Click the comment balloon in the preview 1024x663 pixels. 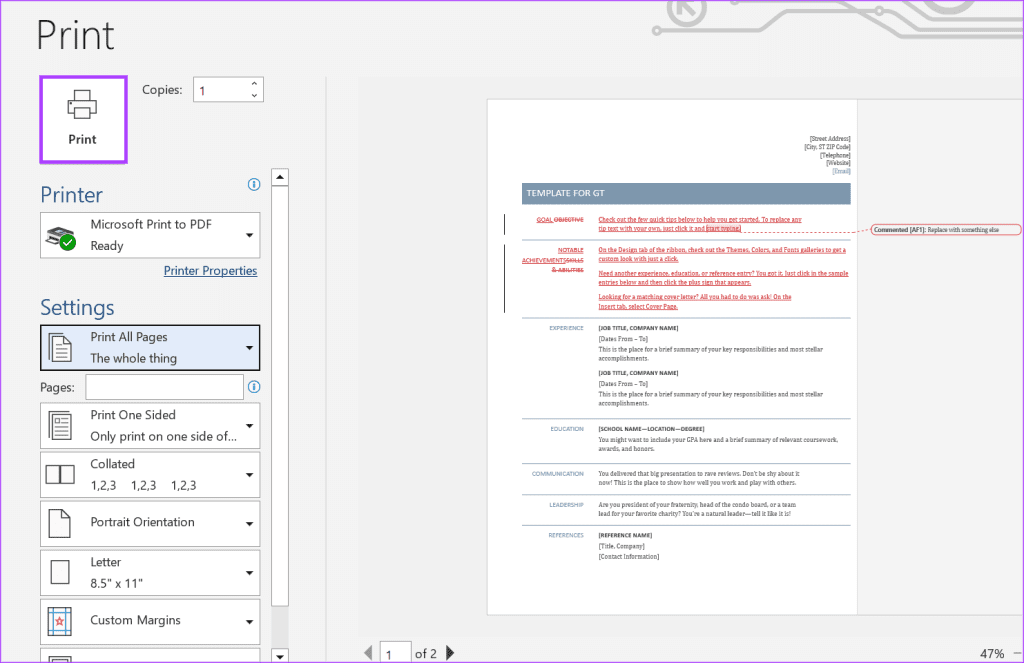point(946,229)
